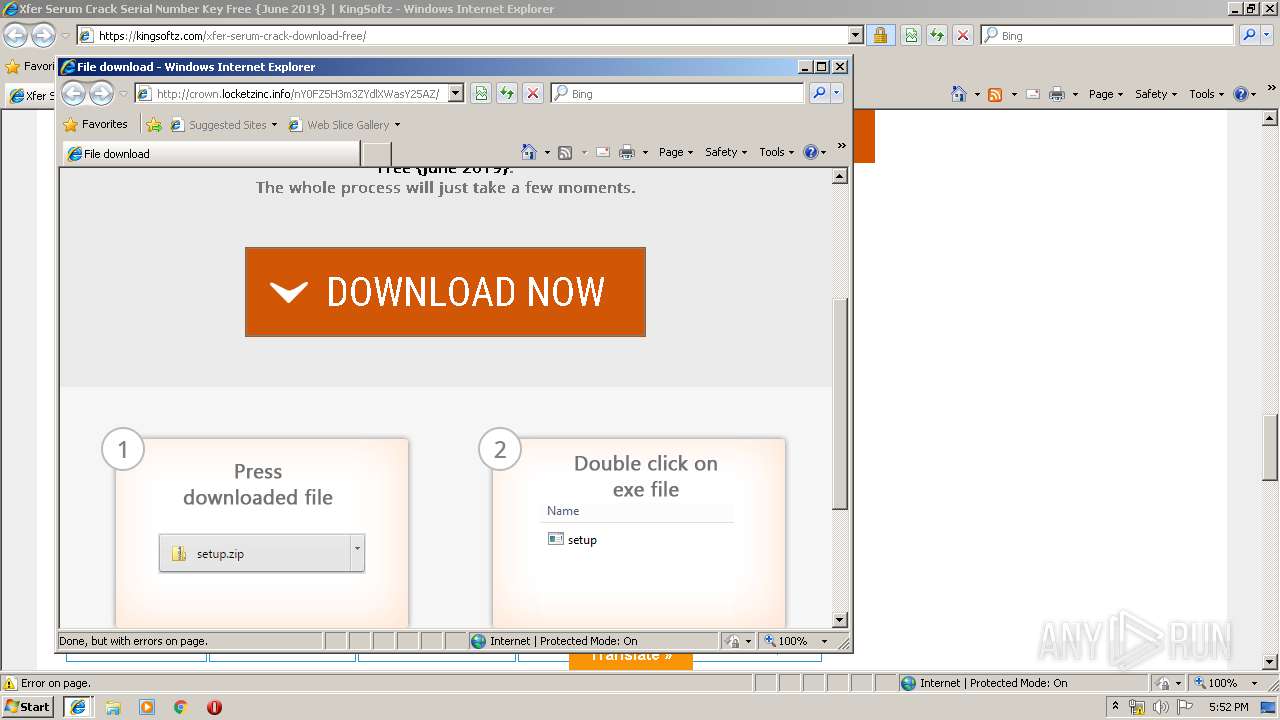The width and height of the screenshot is (1280, 720).
Task: Open Favorites in the File download window
Action: coord(95,124)
